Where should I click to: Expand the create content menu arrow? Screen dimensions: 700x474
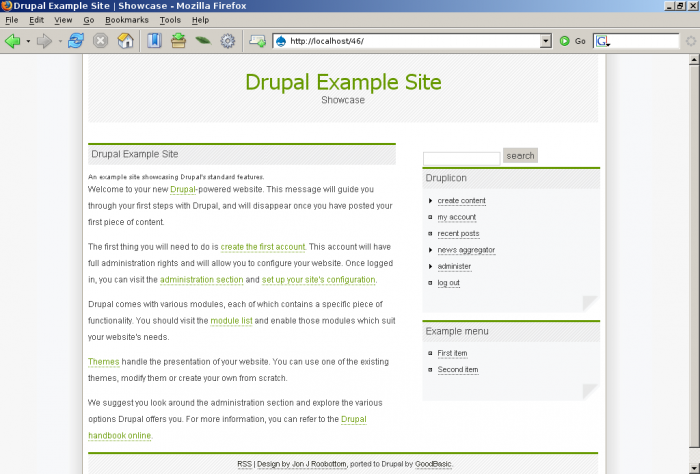(430, 201)
